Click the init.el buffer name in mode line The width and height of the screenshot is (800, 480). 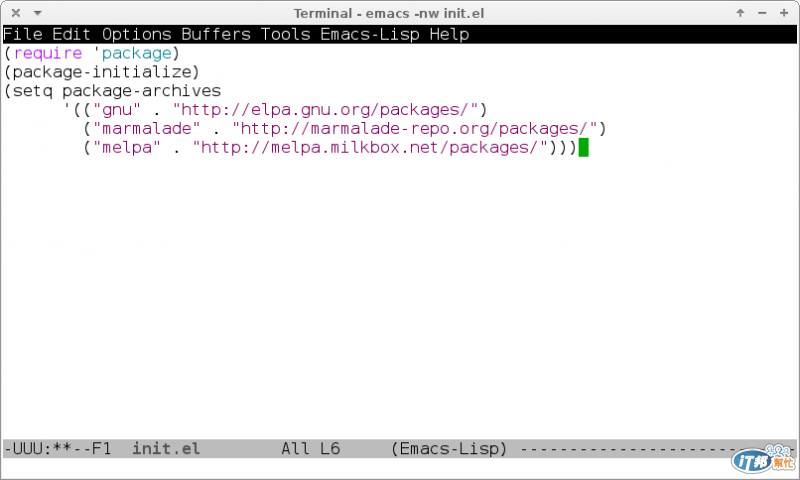[166, 449]
